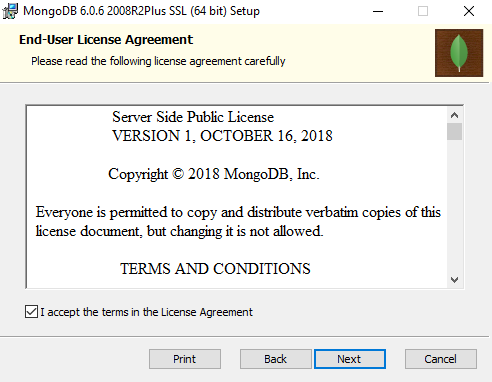Click the Server Side Public License heading
The width and height of the screenshot is (492, 382).
pyautogui.click(x=193, y=117)
